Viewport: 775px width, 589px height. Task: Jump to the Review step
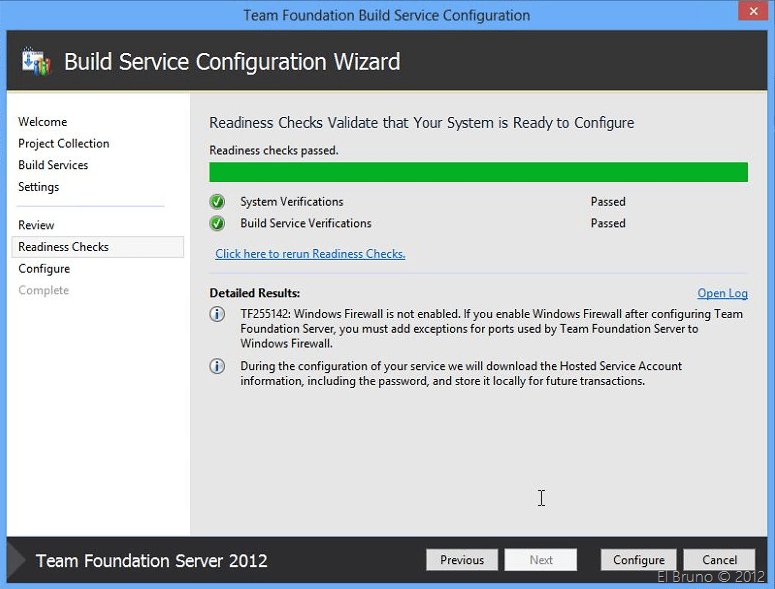37,225
